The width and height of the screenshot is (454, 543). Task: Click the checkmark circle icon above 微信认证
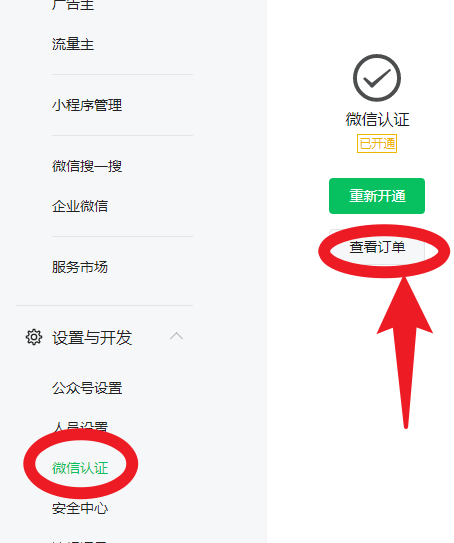[x=377, y=78]
